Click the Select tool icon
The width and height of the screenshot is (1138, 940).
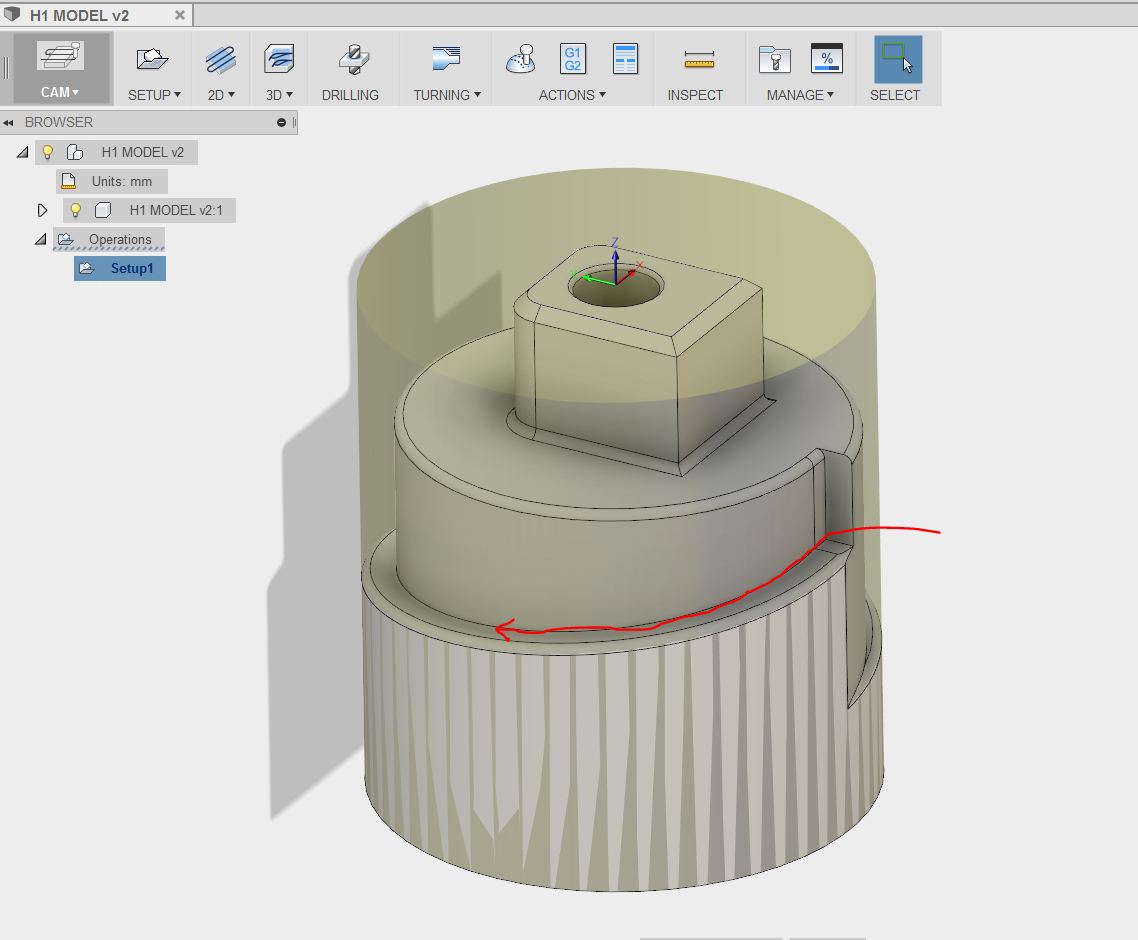pos(896,60)
